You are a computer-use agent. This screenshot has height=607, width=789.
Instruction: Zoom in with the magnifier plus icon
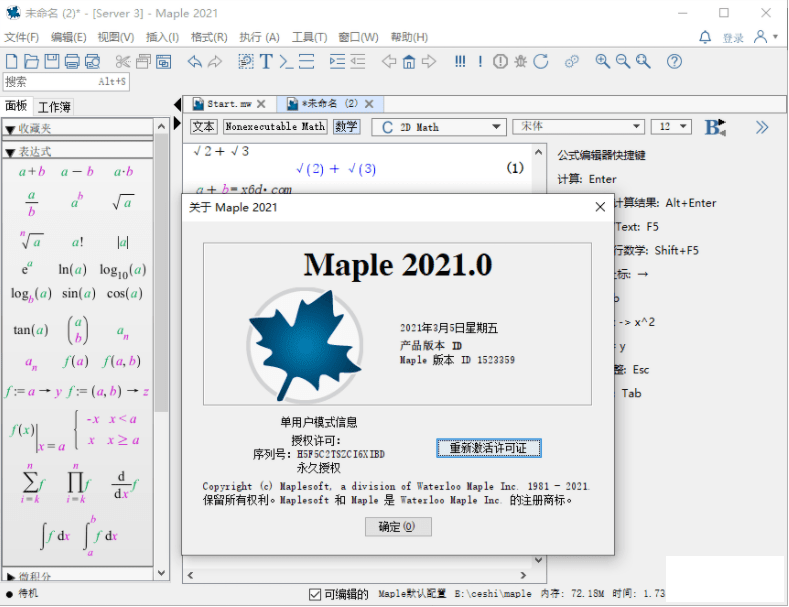point(602,61)
